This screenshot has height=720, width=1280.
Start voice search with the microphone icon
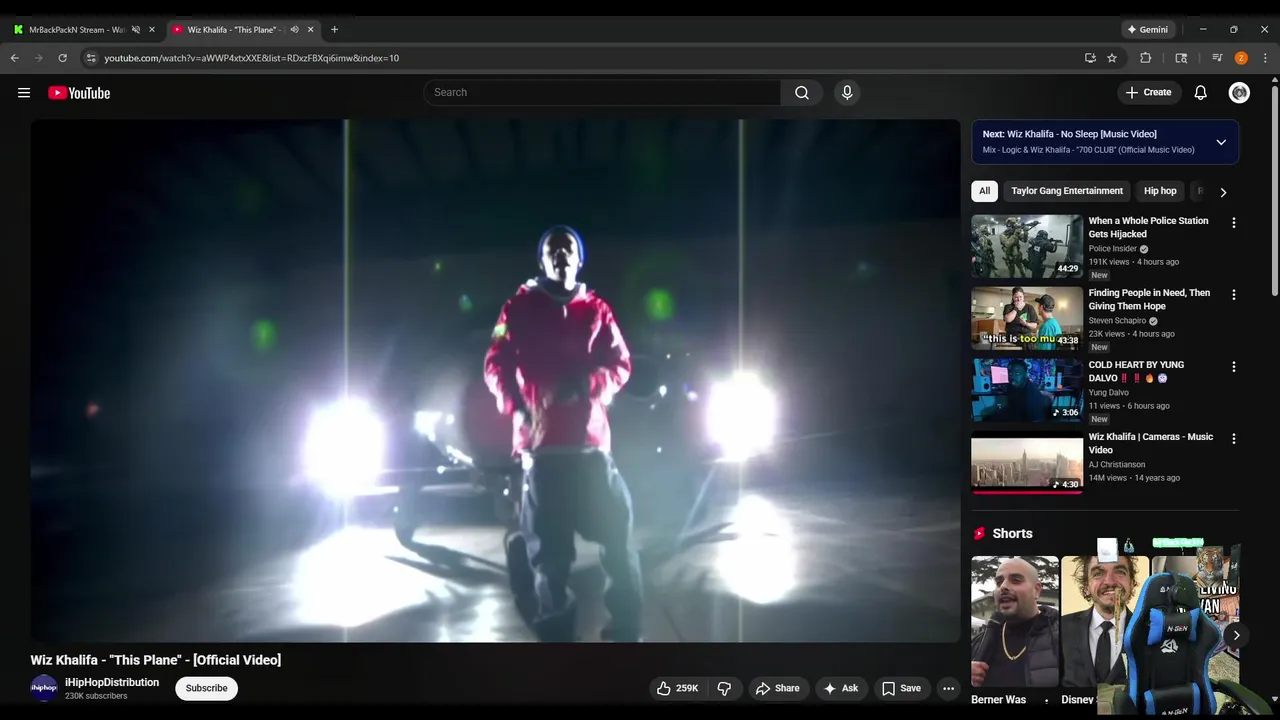point(847,93)
